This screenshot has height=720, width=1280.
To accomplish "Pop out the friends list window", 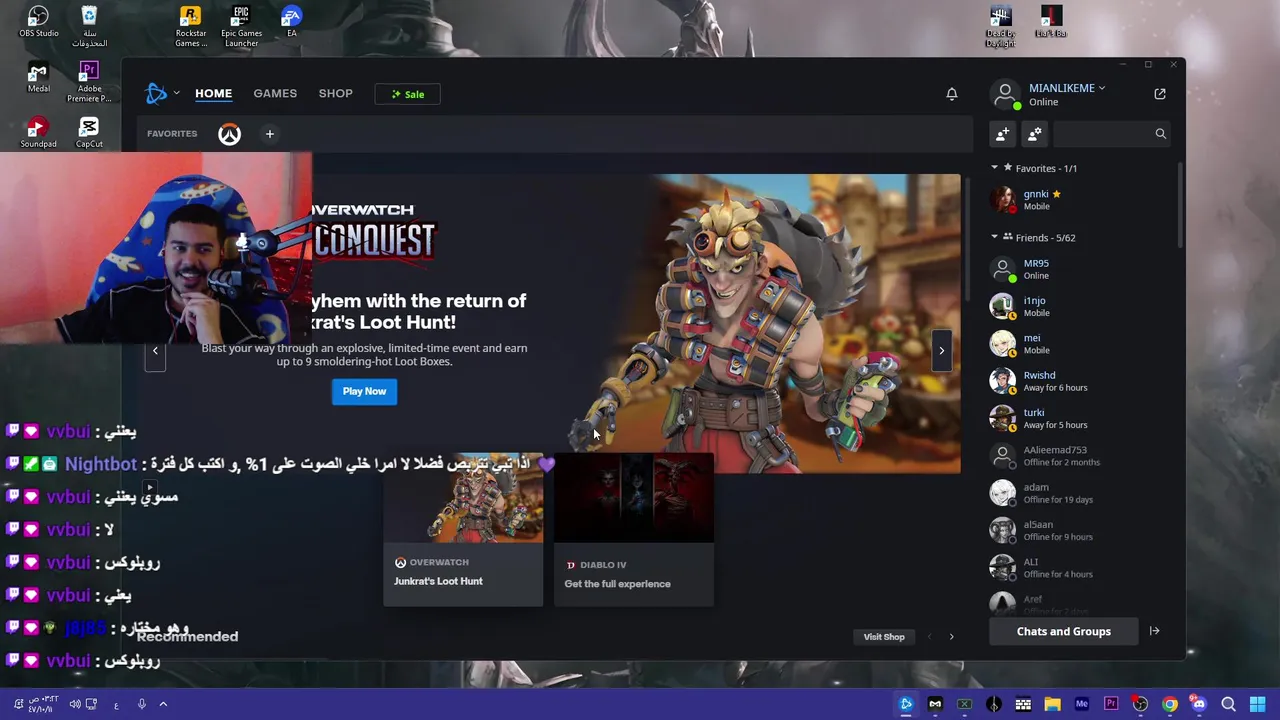I will tap(1160, 94).
